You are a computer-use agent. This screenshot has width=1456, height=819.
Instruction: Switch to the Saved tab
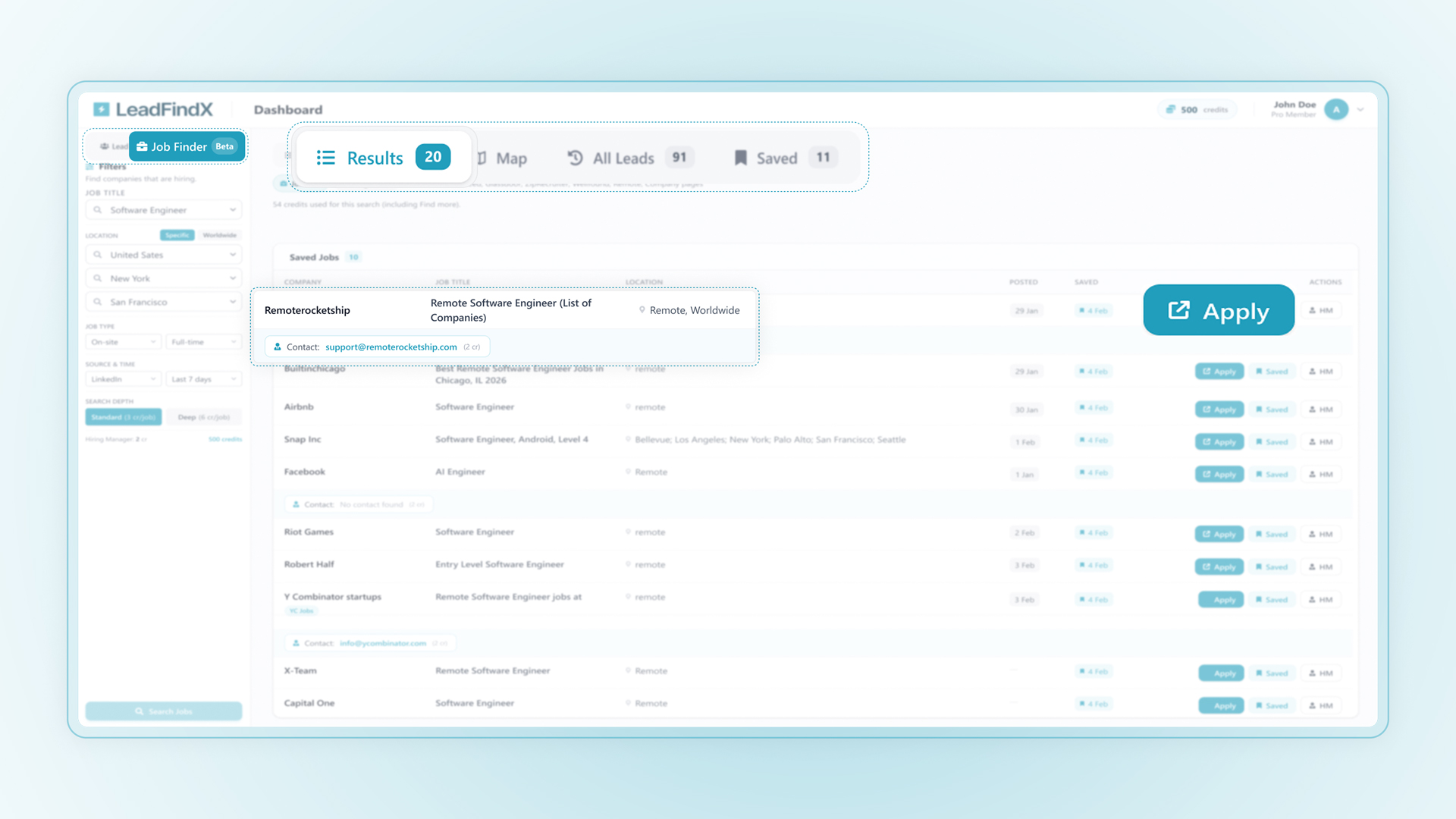coord(785,158)
